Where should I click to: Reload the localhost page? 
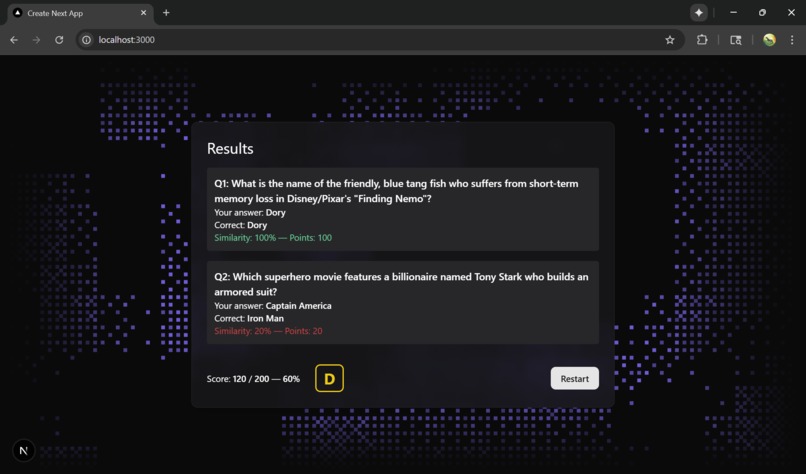point(59,40)
